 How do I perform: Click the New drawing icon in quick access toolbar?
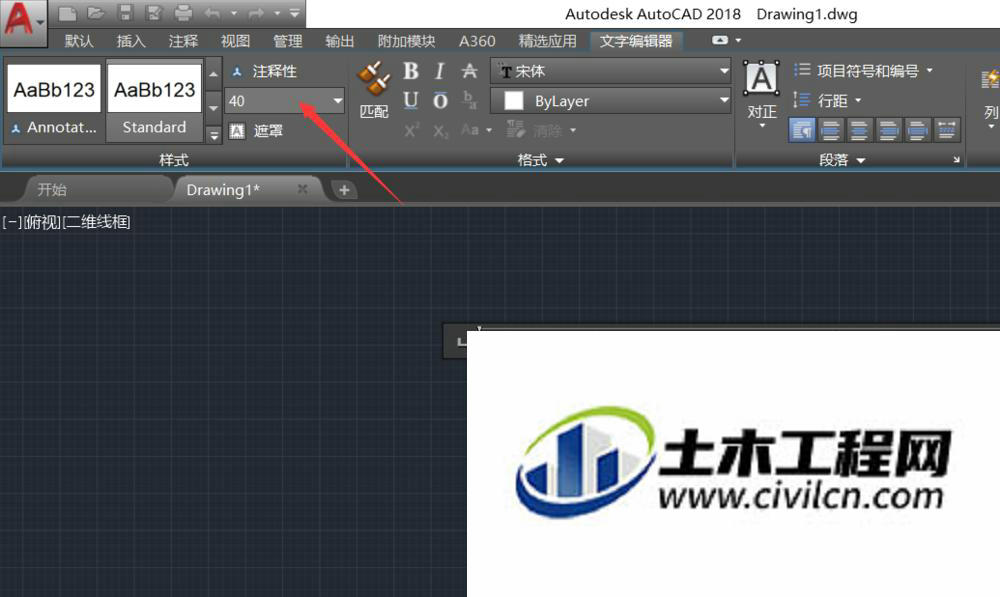point(68,13)
